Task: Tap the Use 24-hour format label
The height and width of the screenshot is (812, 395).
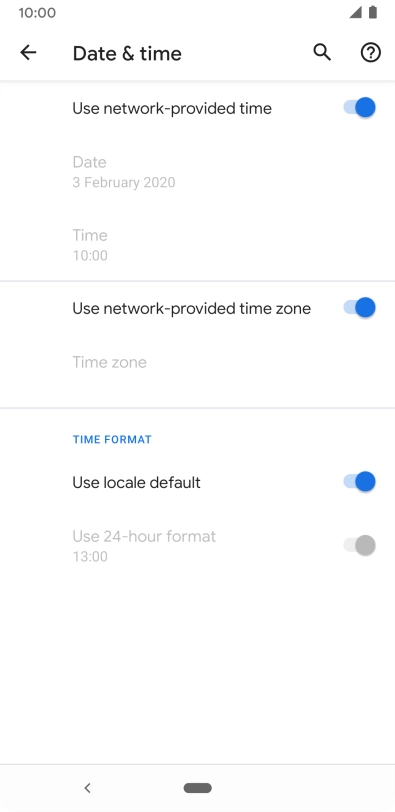Action: coord(144,536)
